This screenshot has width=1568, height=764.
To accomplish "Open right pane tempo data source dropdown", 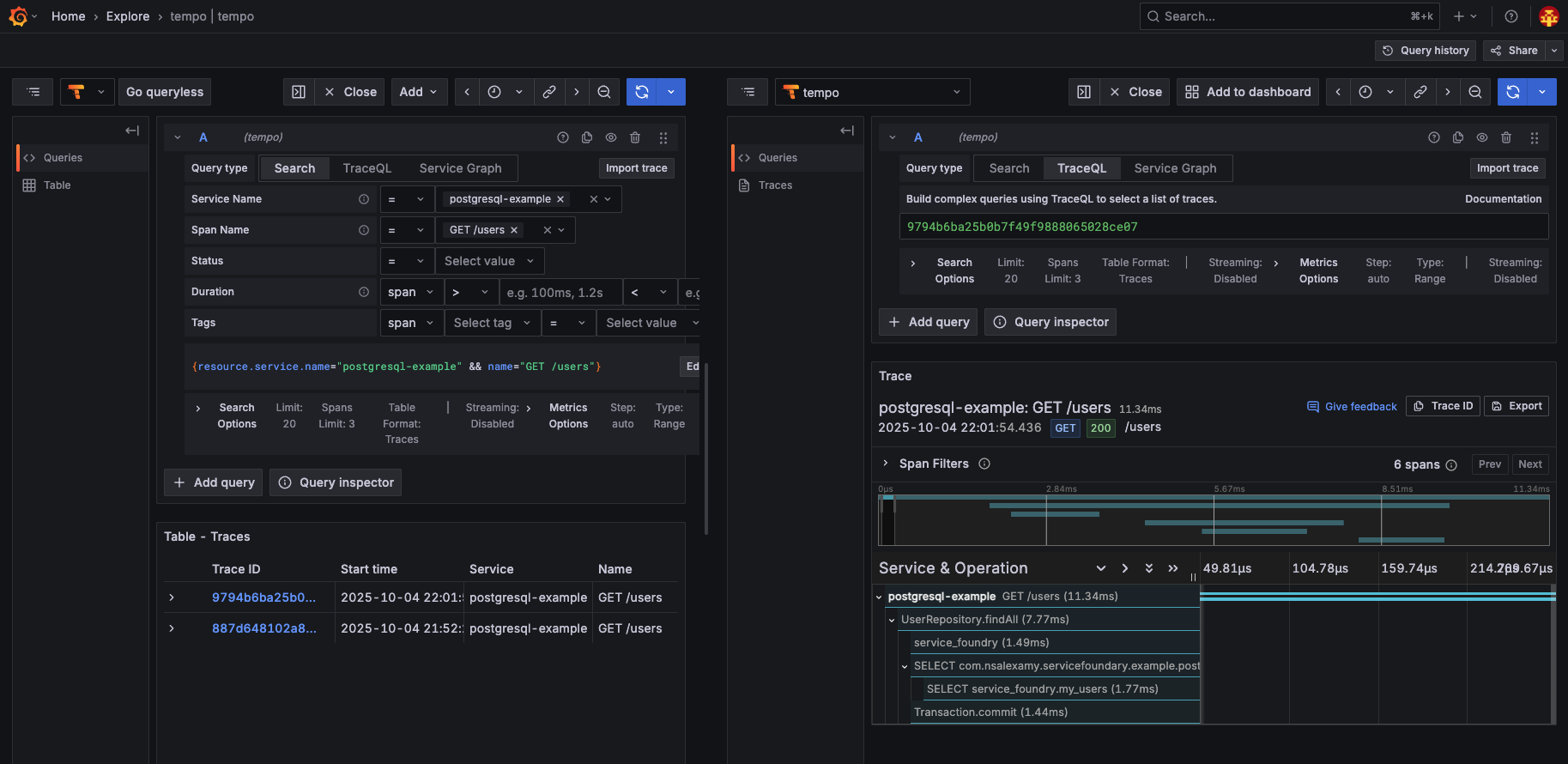I will click(x=872, y=92).
